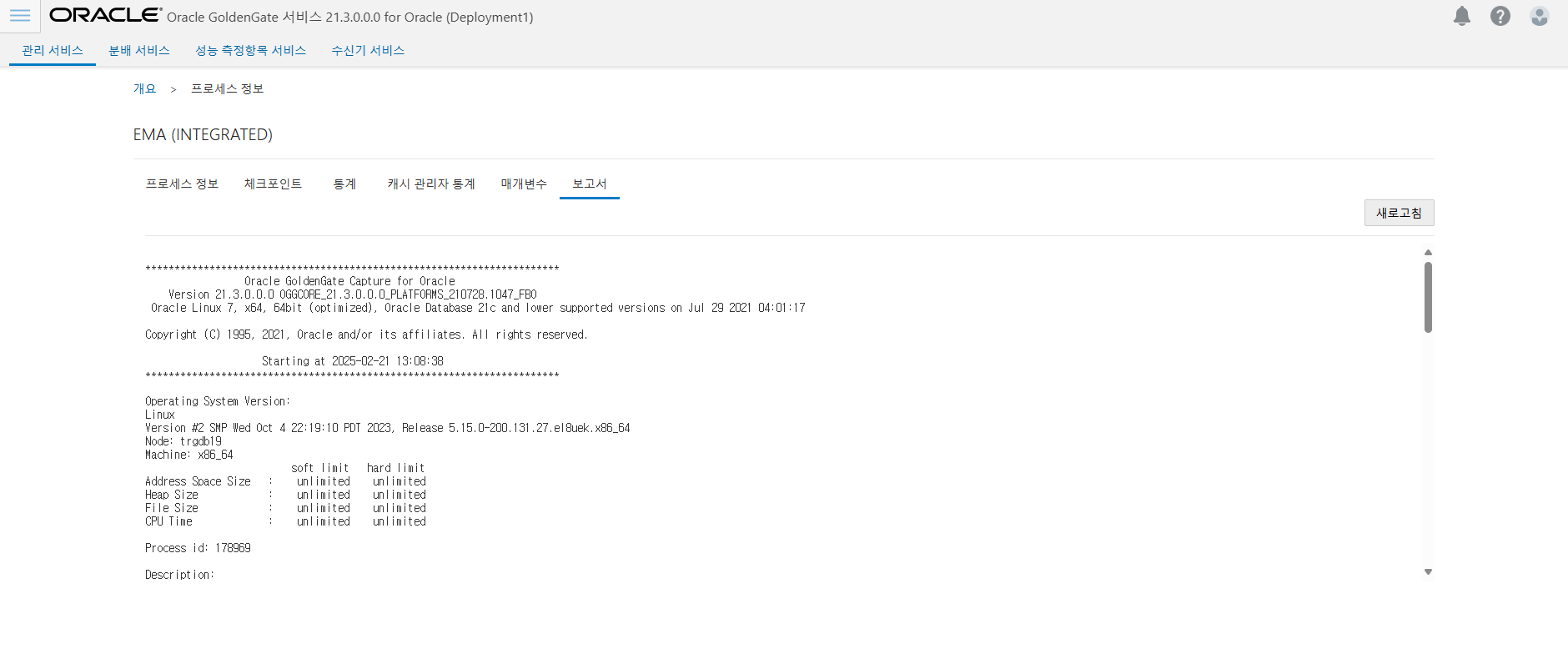Viewport: 1568px width, 654px height.
Task: Click the 'File Size' row
Action: click(x=285, y=508)
